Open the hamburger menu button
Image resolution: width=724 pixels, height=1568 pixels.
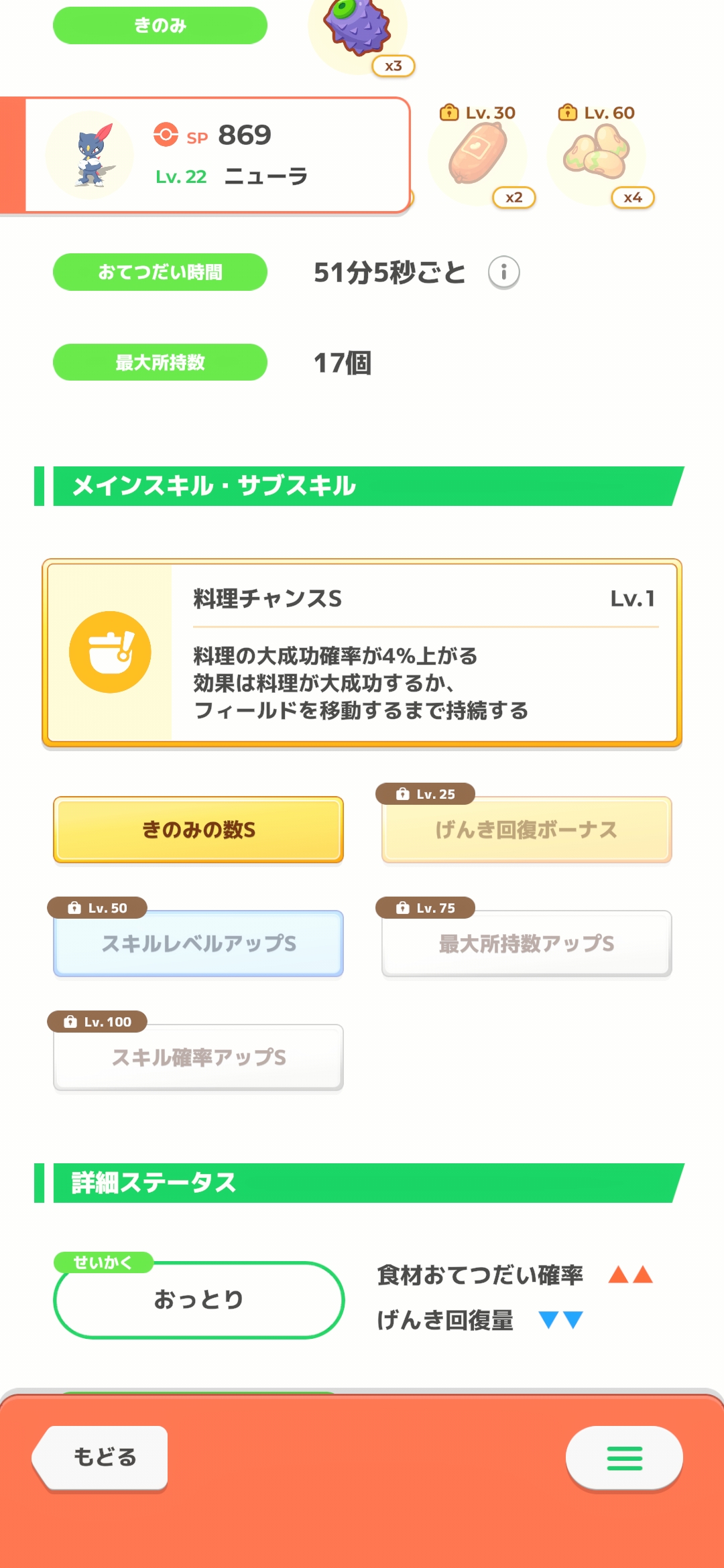pyautogui.click(x=624, y=1458)
